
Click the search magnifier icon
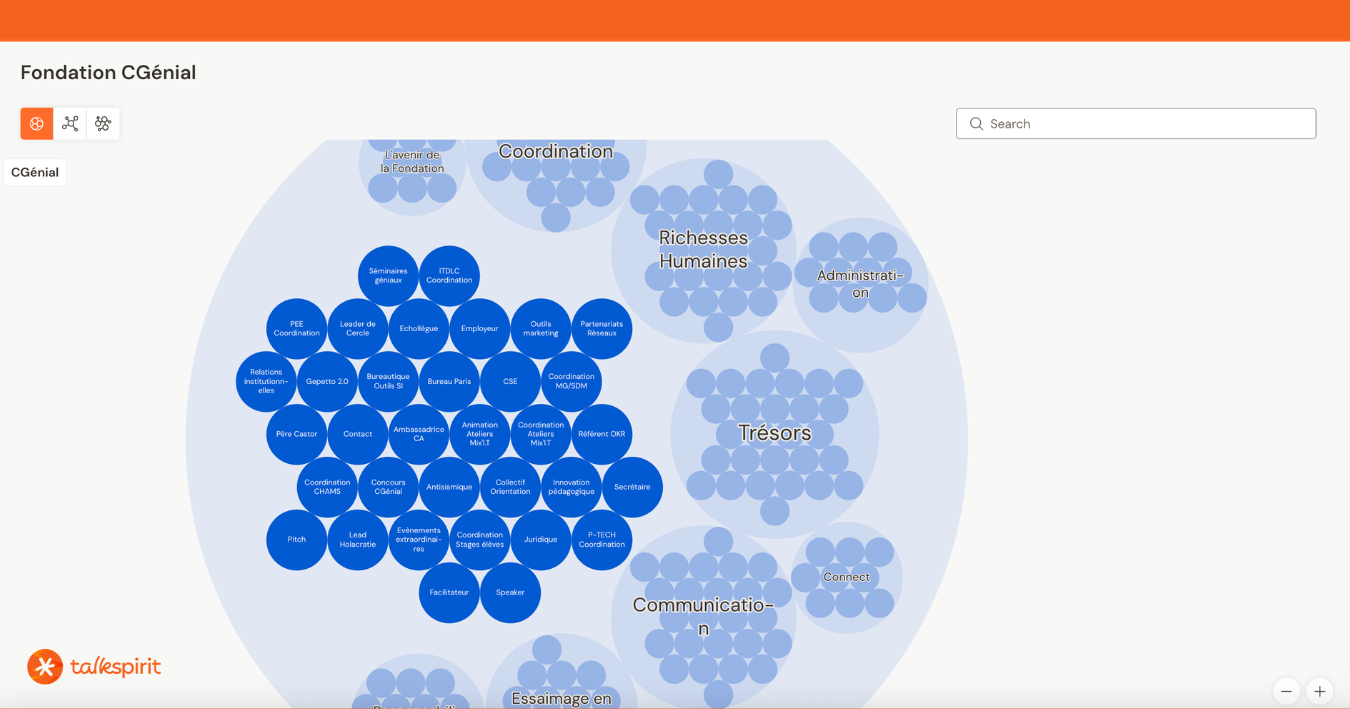976,124
